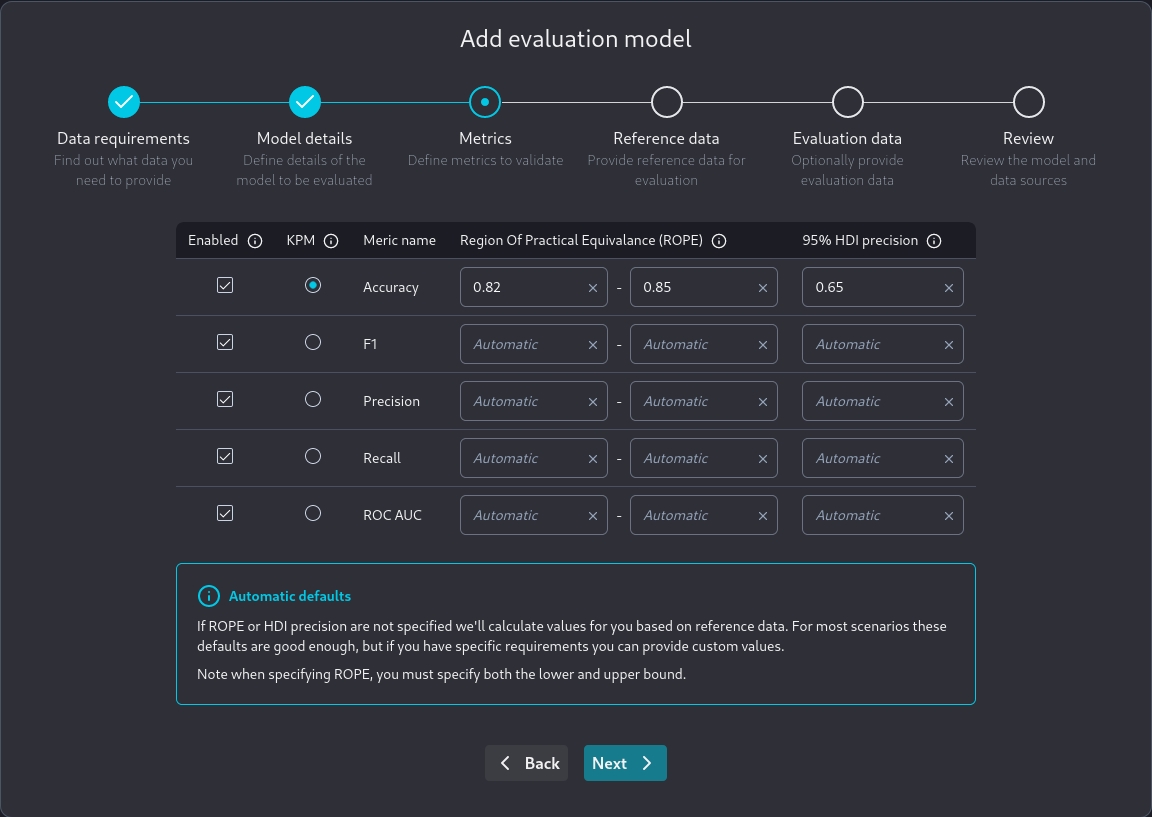Select ROC AUC as the KPM radio

(313, 514)
